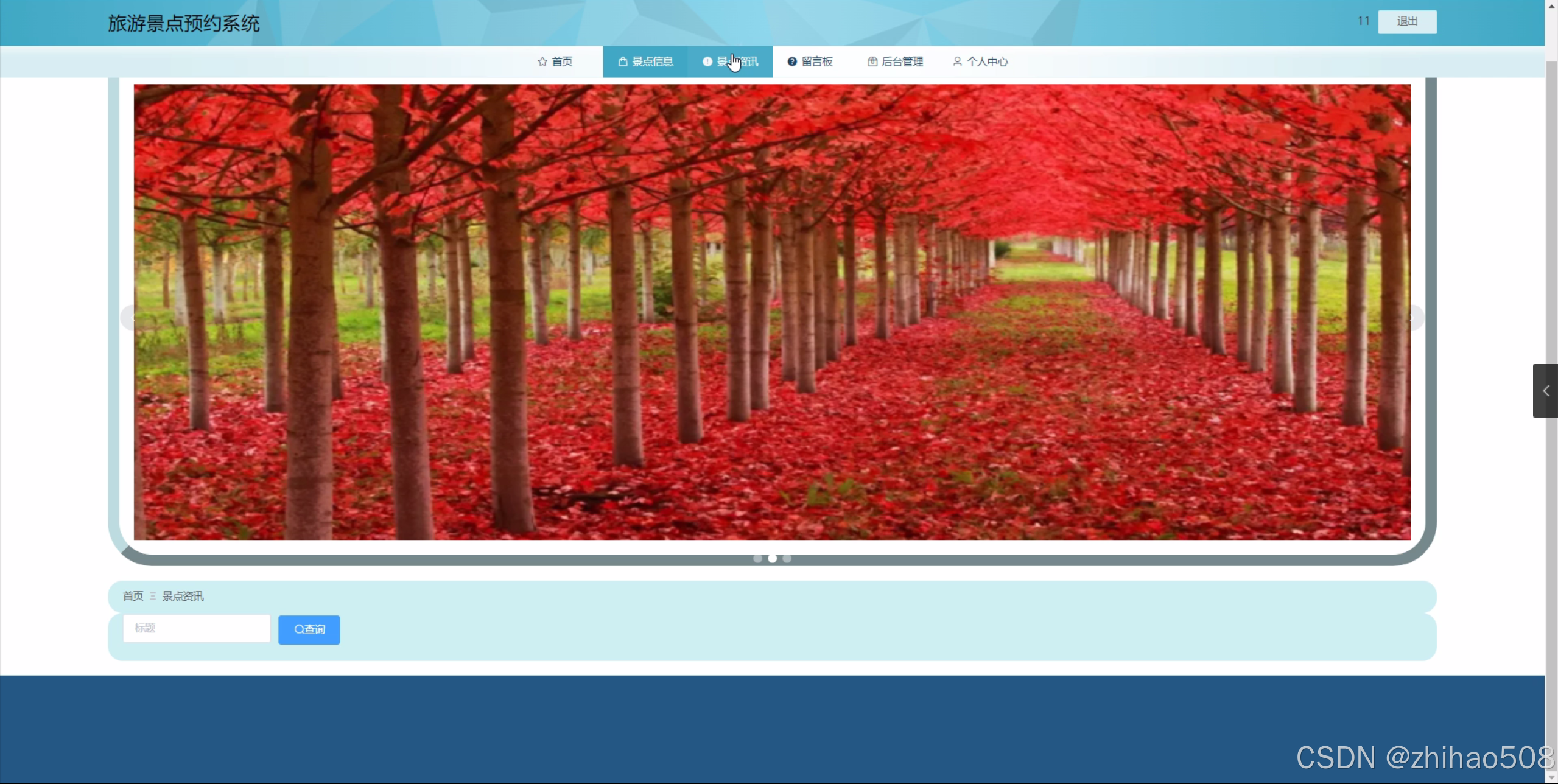Select the active middle carousel dot

(x=772, y=558)
